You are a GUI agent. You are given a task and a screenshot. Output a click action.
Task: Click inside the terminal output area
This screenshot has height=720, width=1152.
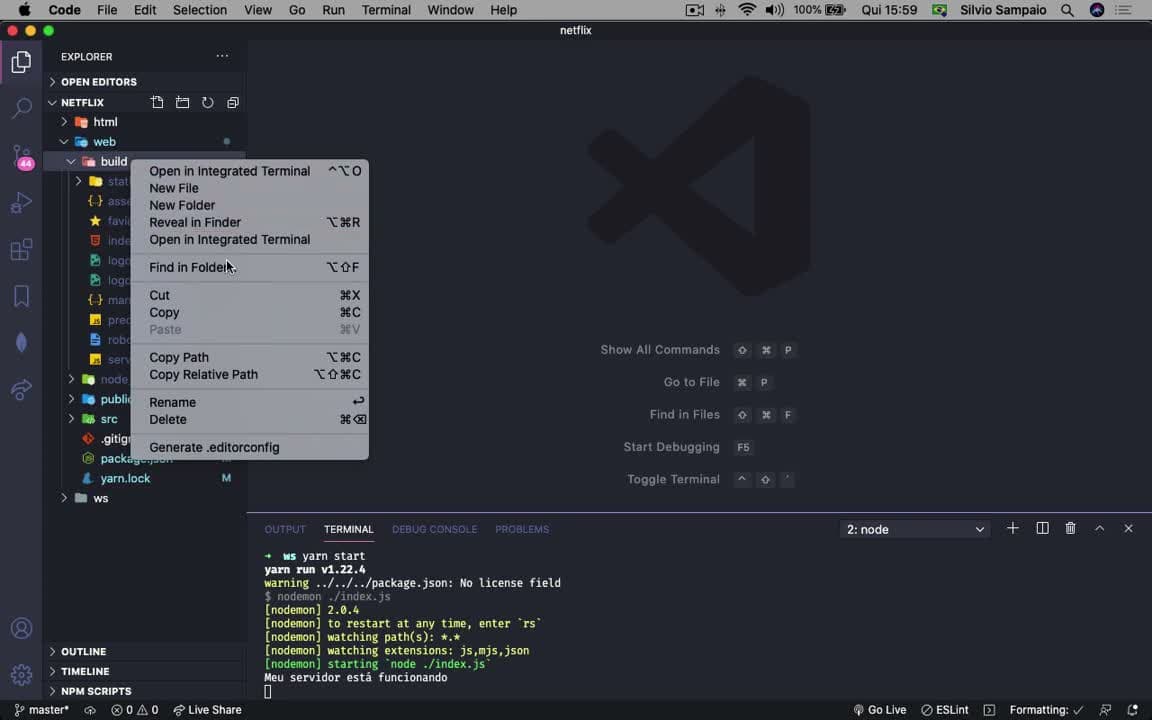[698, 623]
